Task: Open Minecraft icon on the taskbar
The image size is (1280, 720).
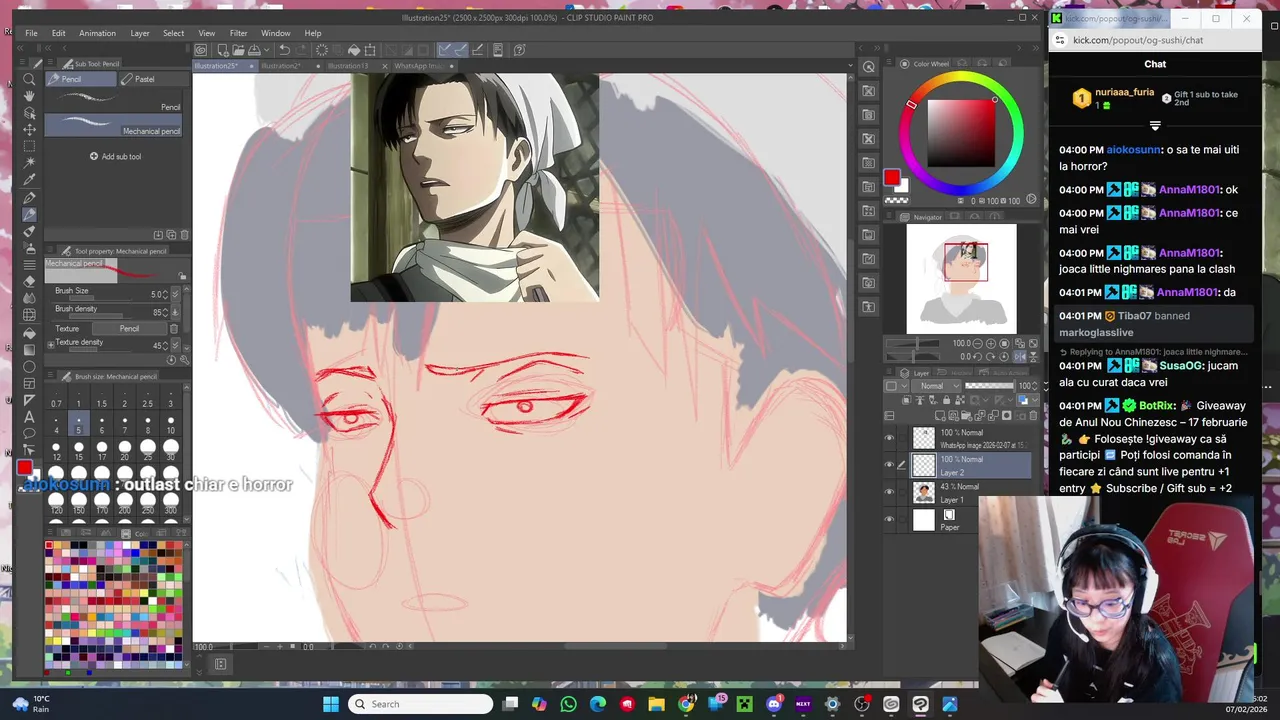Action: [x=744, y=704]
